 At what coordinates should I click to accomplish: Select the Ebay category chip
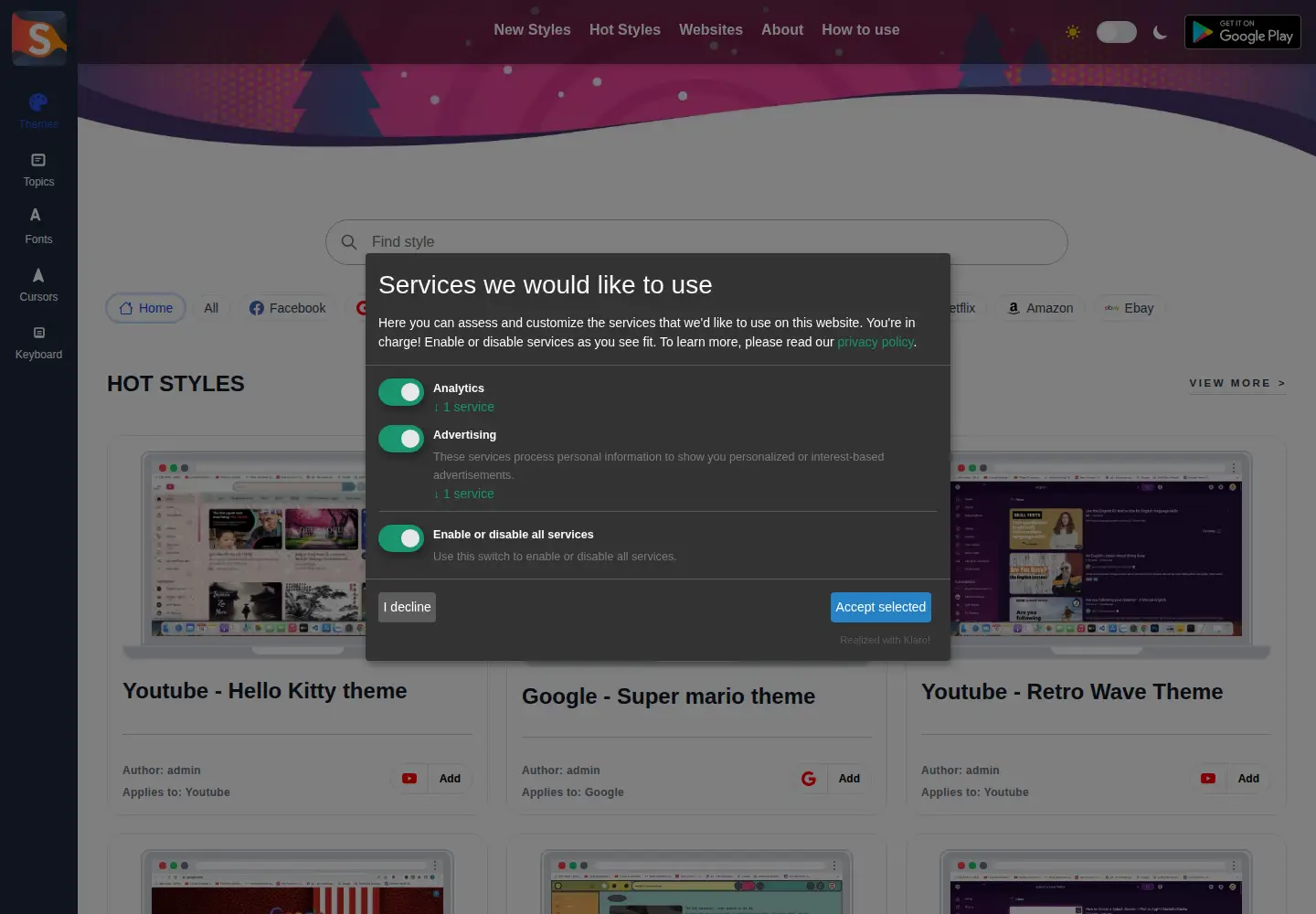pos(1129,308)
